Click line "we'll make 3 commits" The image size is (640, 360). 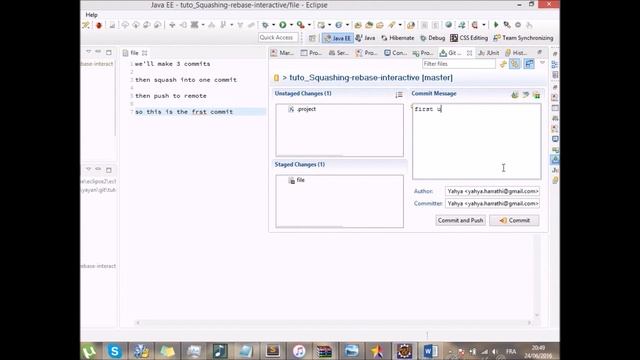173,64
